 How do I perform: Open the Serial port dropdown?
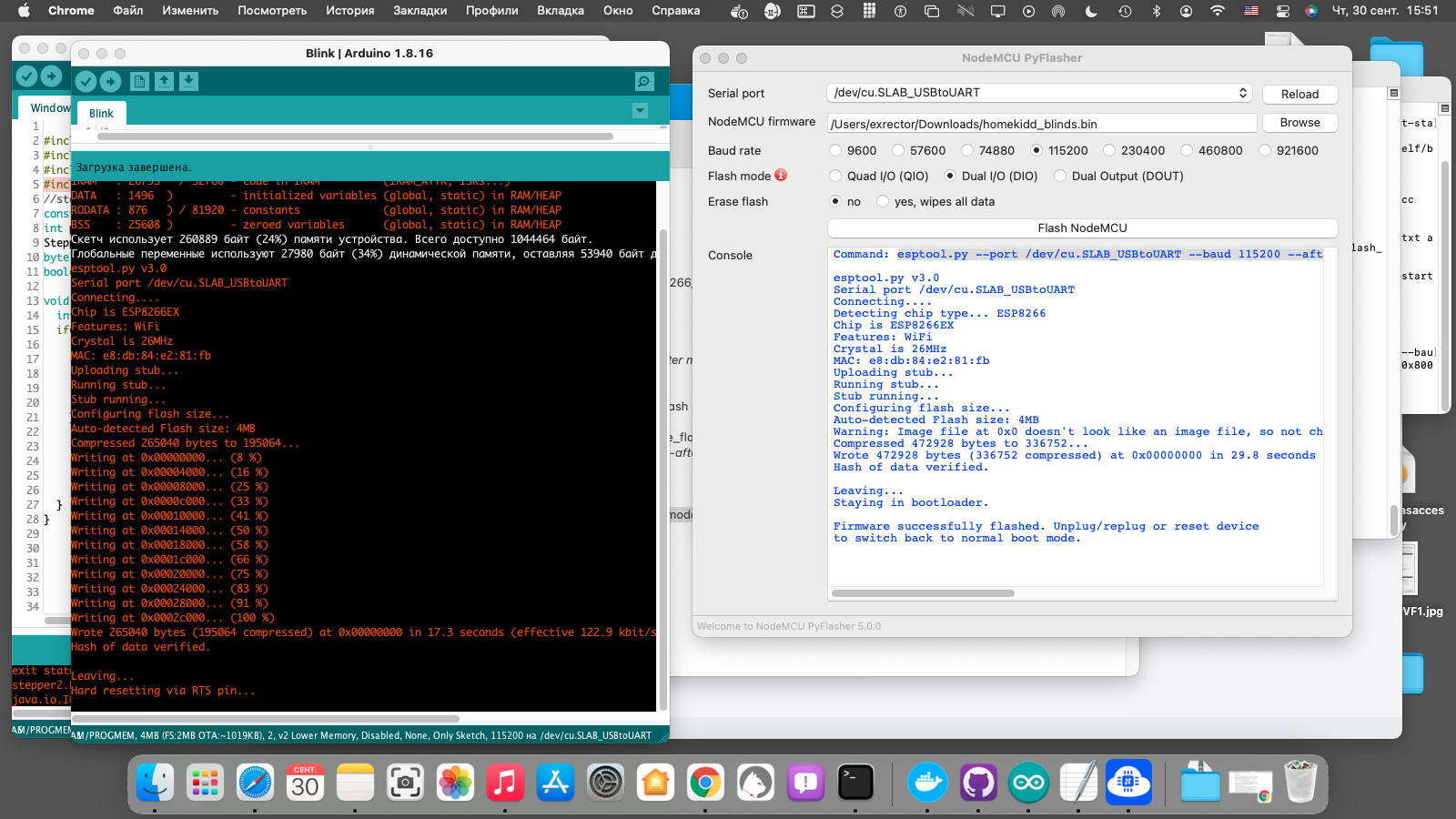pos(1039,93)
